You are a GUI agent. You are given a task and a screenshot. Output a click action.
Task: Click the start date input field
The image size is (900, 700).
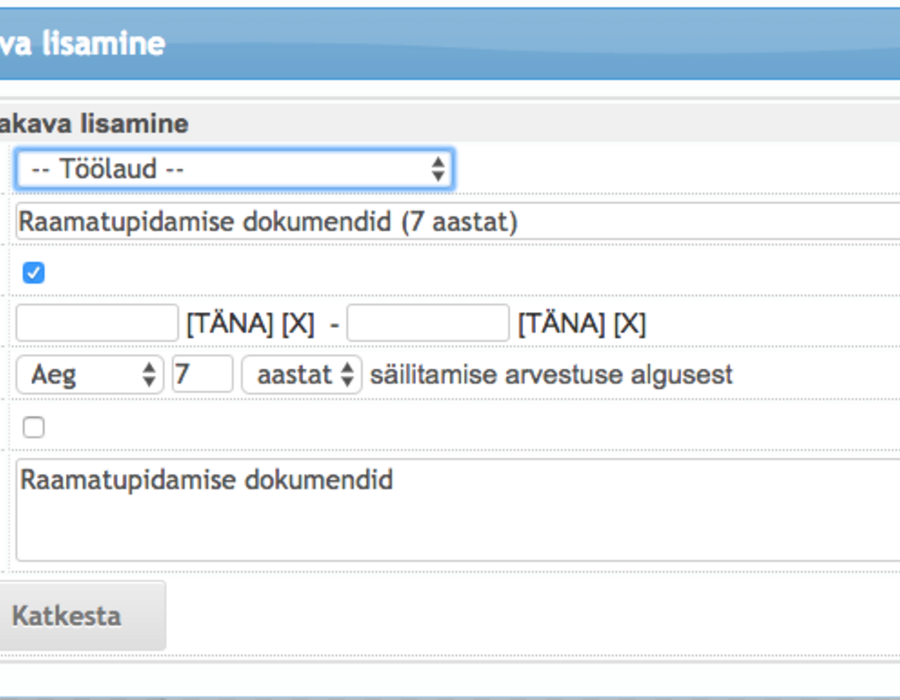click(x=97, y=323)
